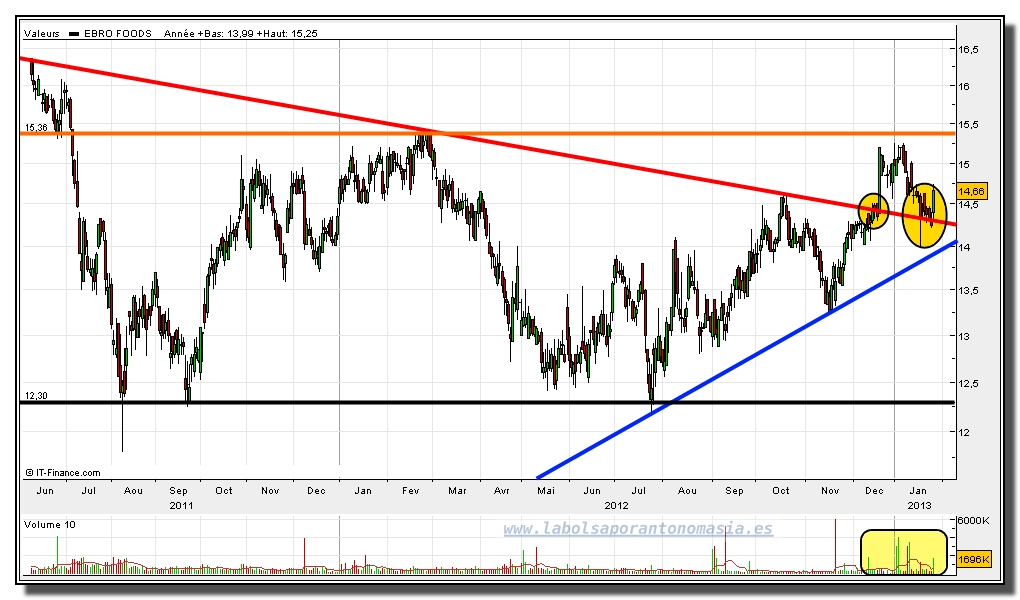Click the 12,5 price axis label
This screenshot has height=600, width=1020.
(x=968, y=383)
